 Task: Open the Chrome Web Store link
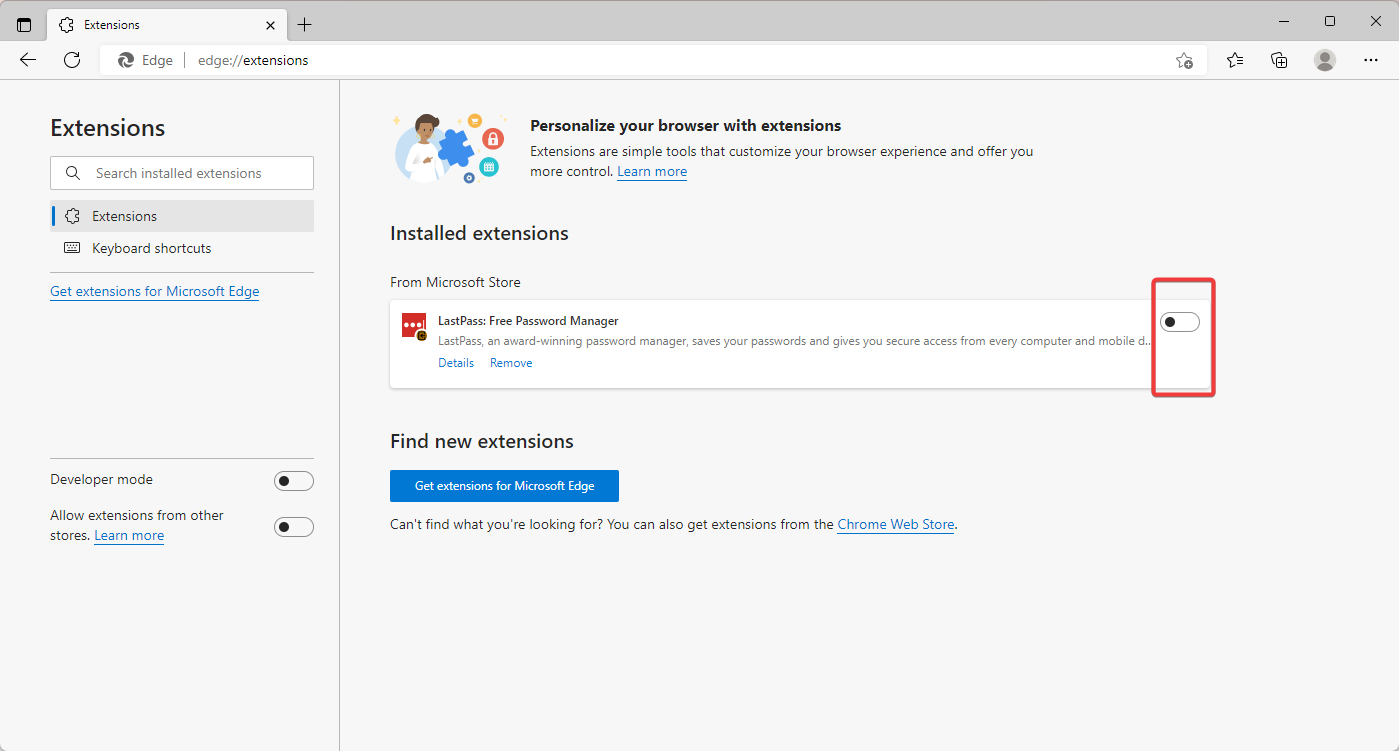(x=896, y=524)
